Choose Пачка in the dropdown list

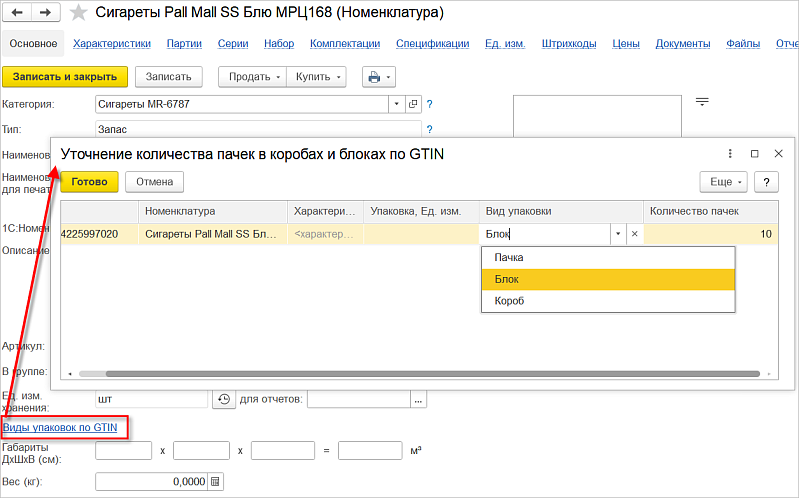tap(509, 258)
